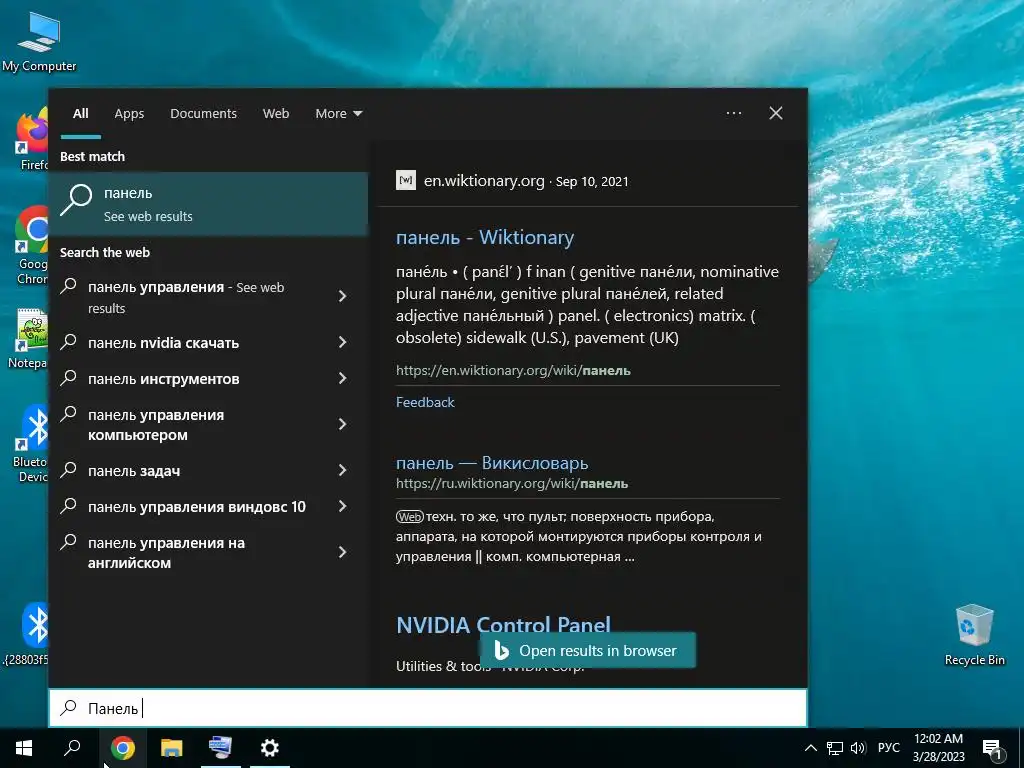Click the Windows Start button
The image size is (1024, 768).
point(24,748)
